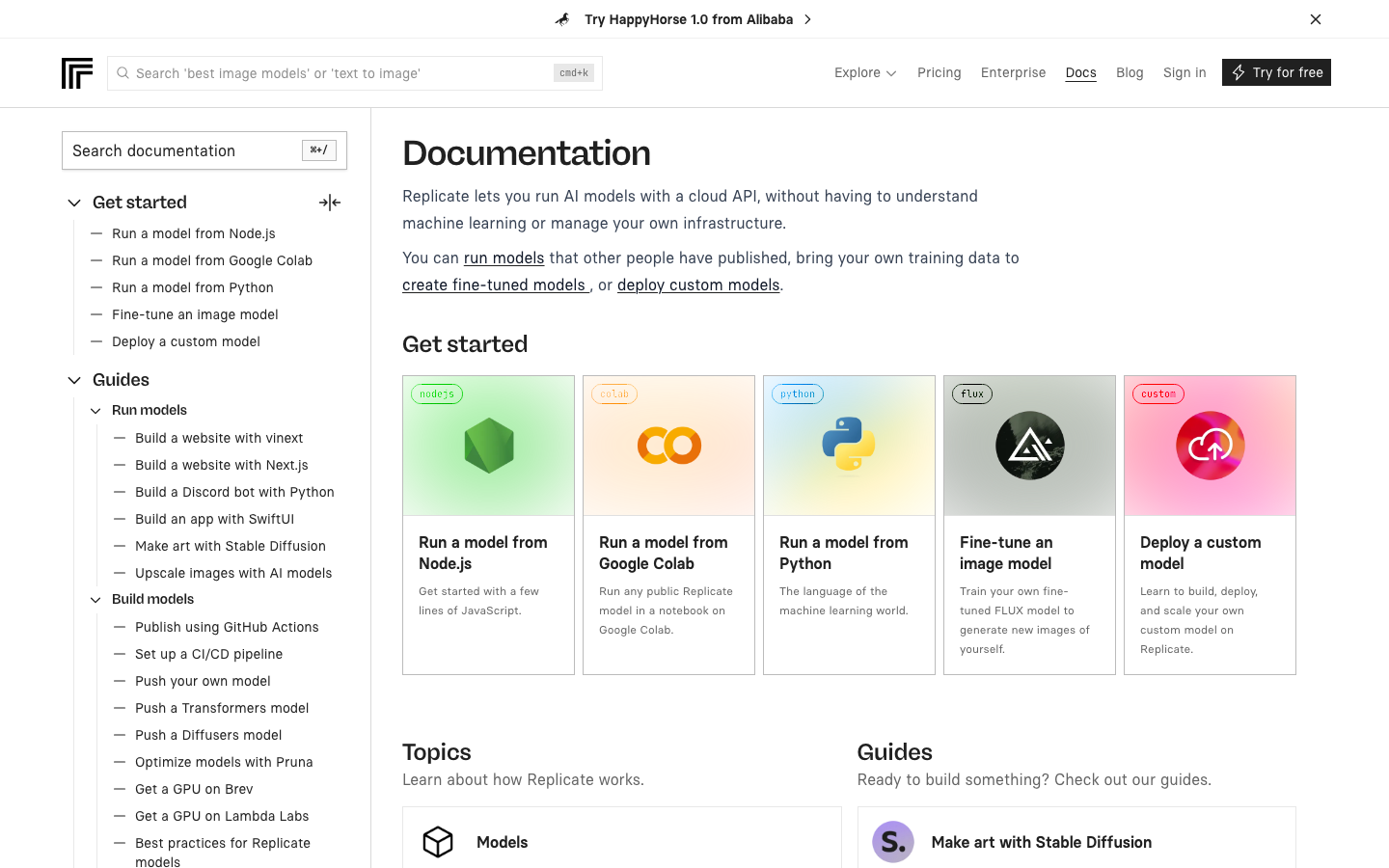Screen dimensions: 1389x868
Task: Click the FLUX triangle logo
Action: (x=1030, y=446)
